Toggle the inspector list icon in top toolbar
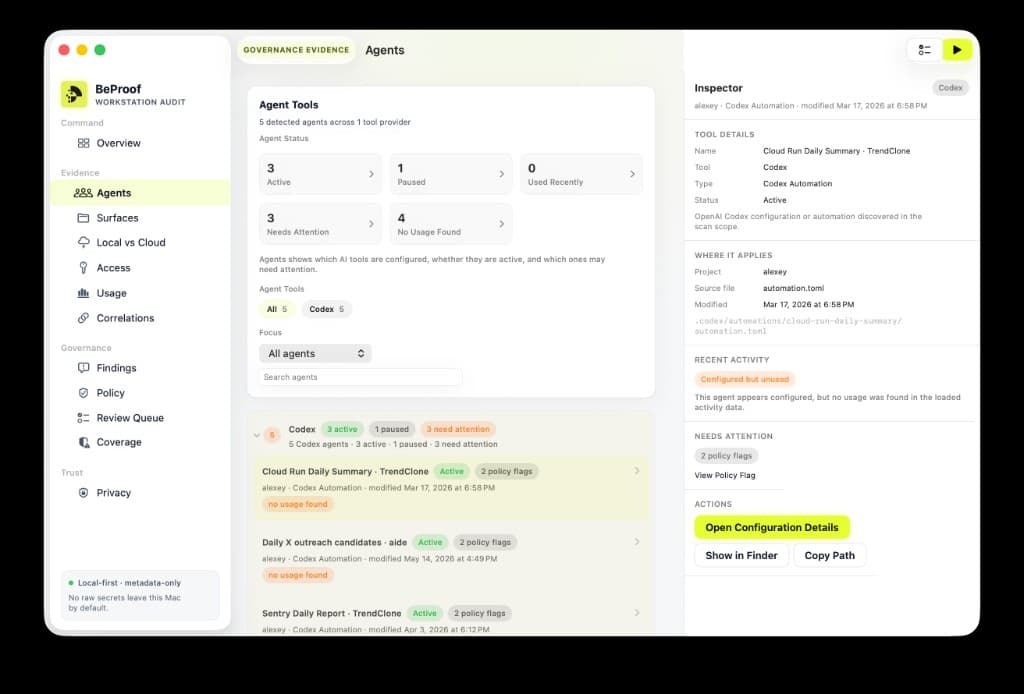Image resolution: width=1024 pixels, height=694 pixels. 924,50
